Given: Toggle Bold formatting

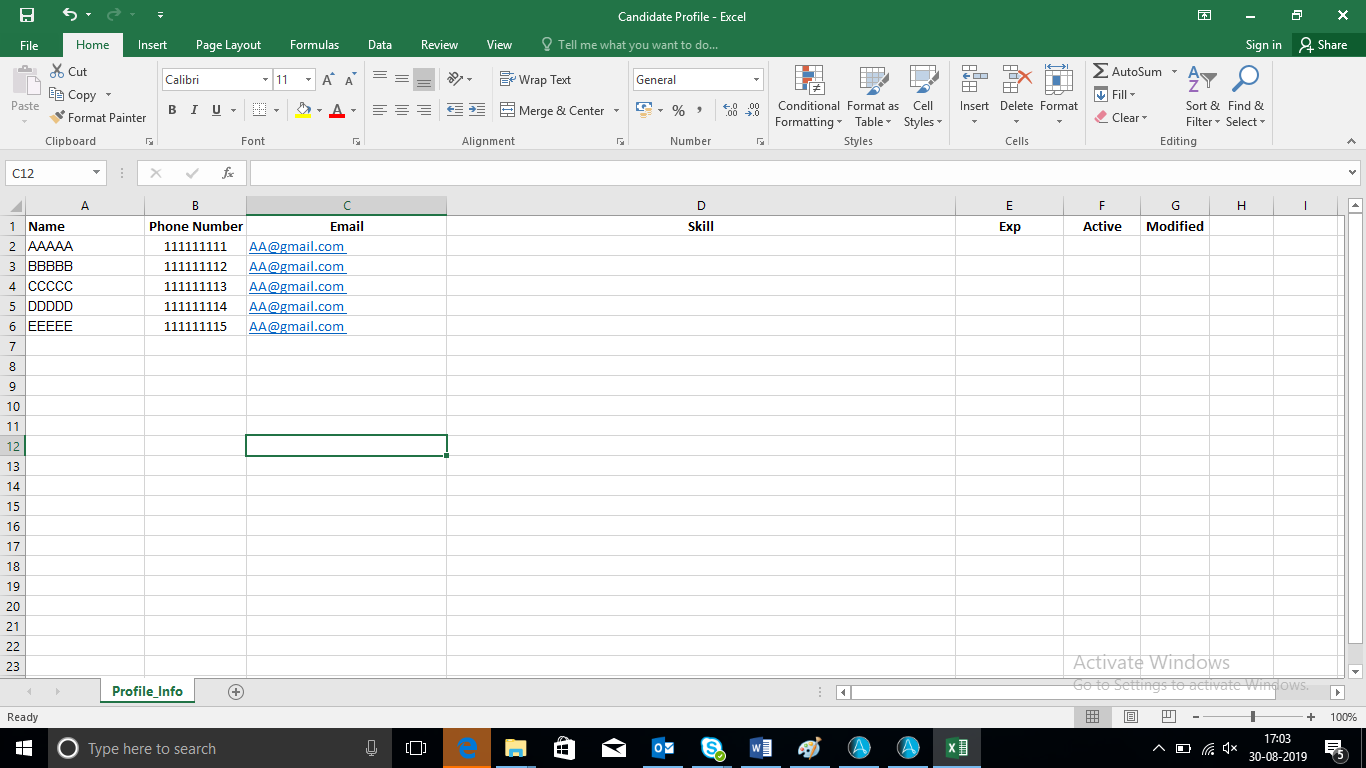Looking at the screenshot, I should pyautogui.click(x=172, y=111).
